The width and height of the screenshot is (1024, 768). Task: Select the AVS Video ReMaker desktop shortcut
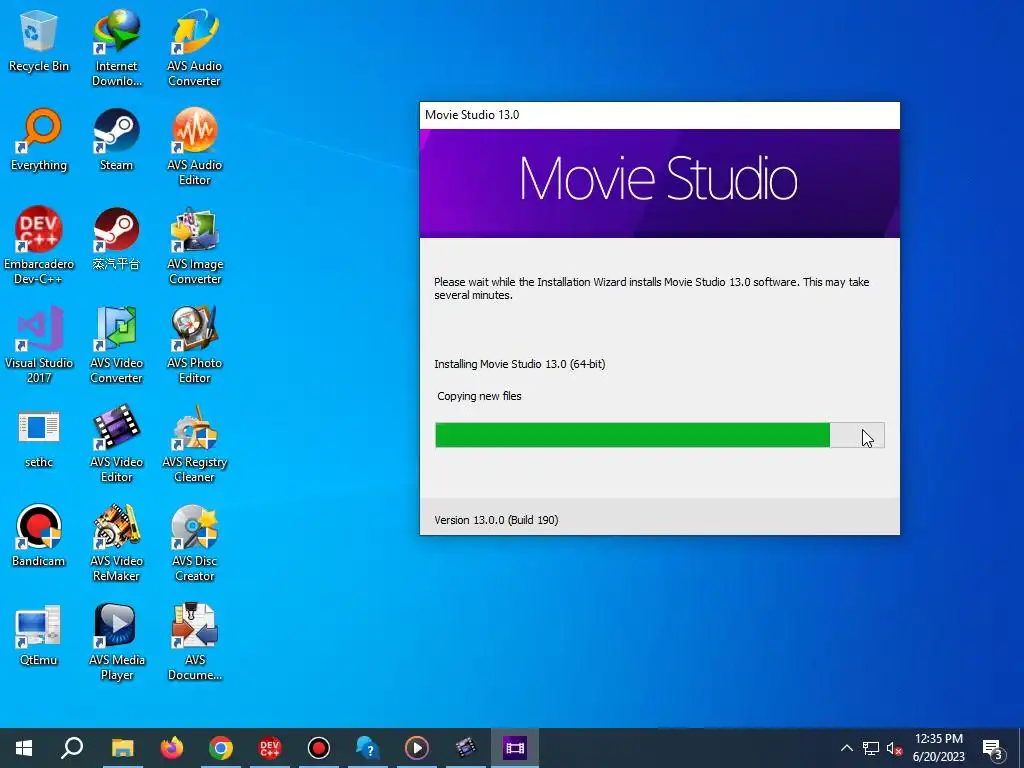pyautogui.click(x=117, y=542)
